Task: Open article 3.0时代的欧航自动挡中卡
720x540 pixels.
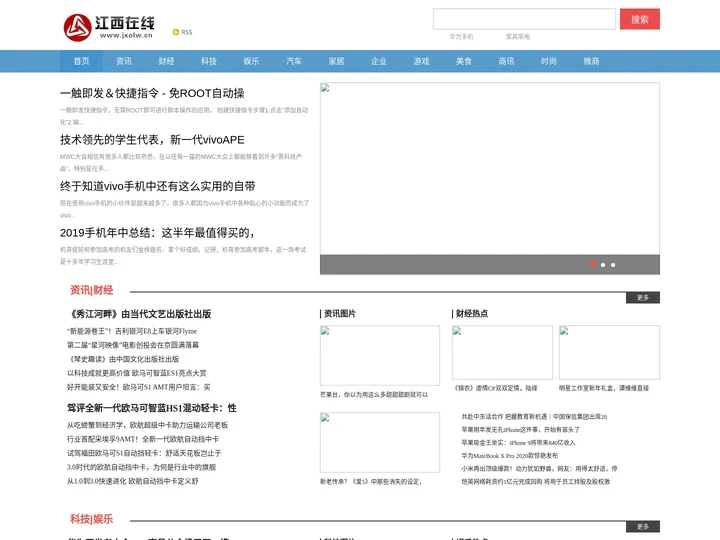Action: [x=141, y=467]
